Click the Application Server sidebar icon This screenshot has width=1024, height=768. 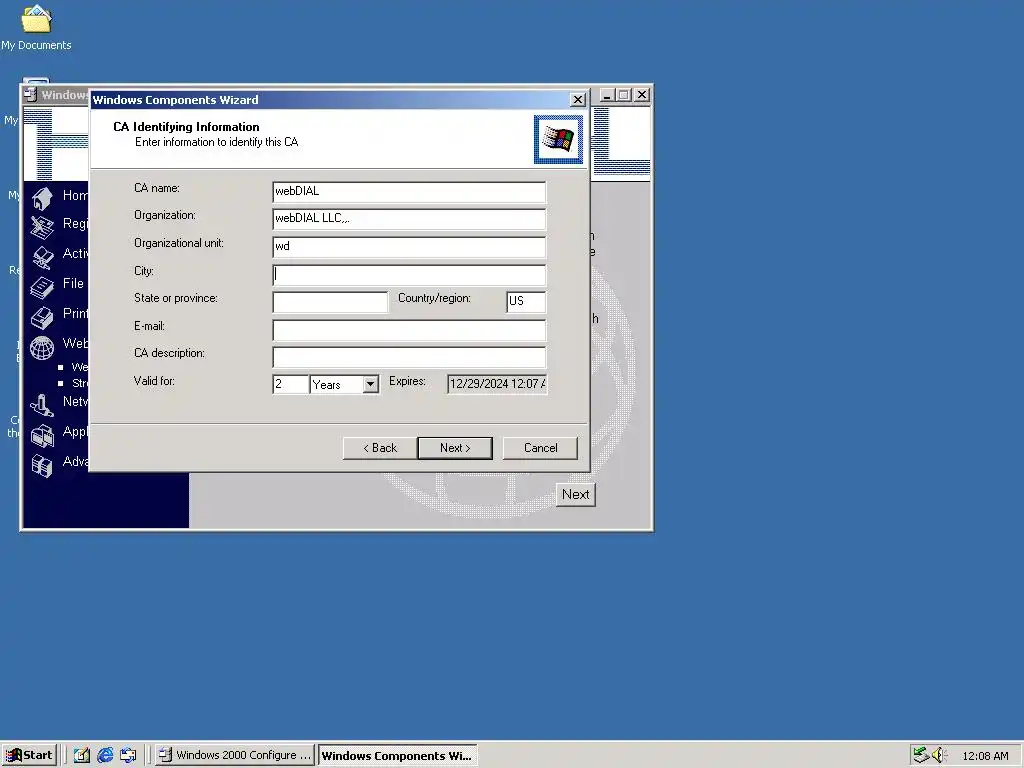pos(42,435)
